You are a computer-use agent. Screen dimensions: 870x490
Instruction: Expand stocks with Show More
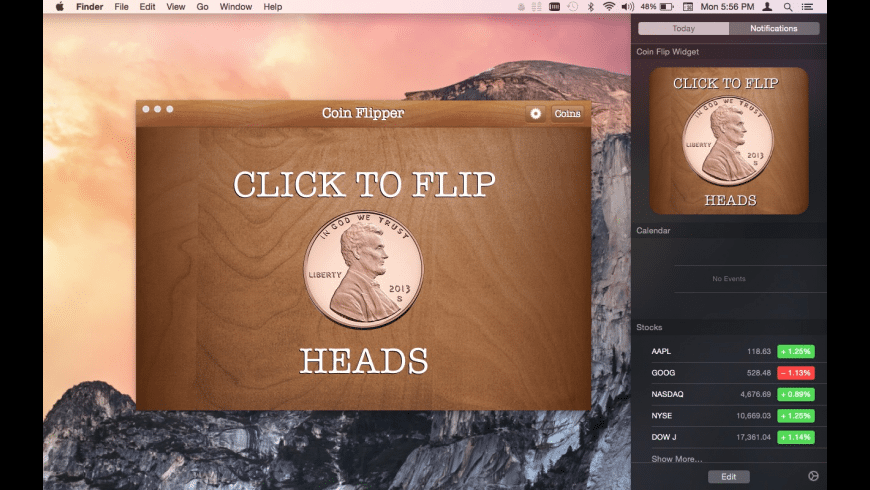pos(676,459)
